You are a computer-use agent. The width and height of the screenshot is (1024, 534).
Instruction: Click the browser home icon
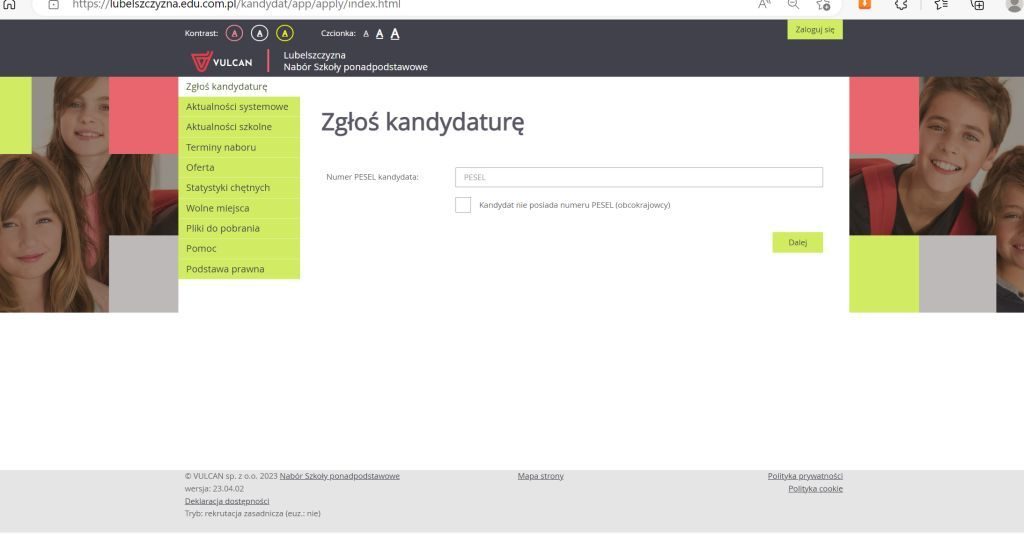pyautogui.click(x=11, y=4)
